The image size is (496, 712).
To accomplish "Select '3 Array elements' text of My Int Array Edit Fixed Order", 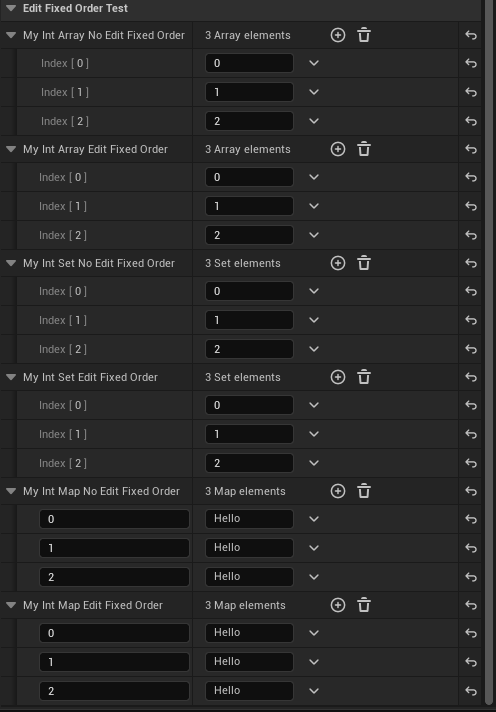I will pos(248,149).
